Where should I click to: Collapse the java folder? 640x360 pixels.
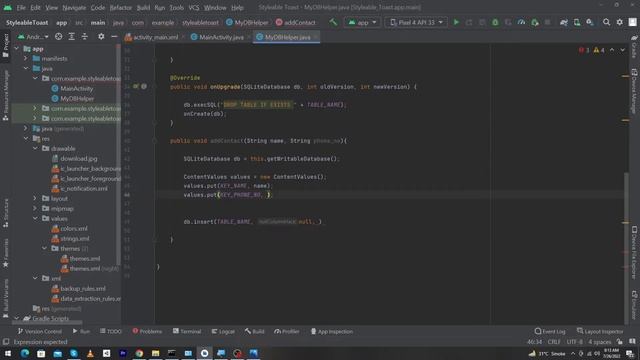[x=26, y=68]
